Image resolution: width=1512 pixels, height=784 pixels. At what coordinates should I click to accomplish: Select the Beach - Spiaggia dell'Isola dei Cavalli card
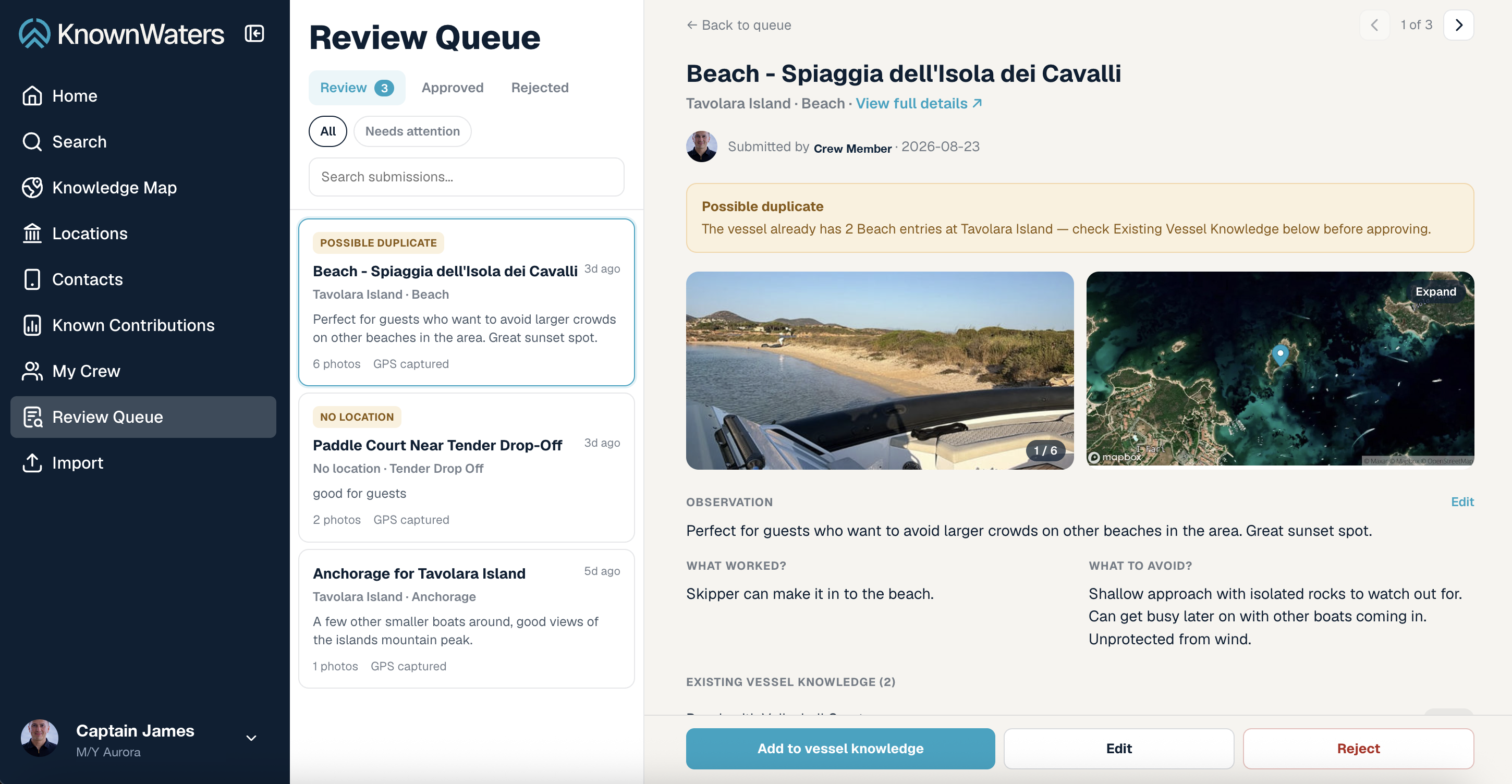point(466,302)
